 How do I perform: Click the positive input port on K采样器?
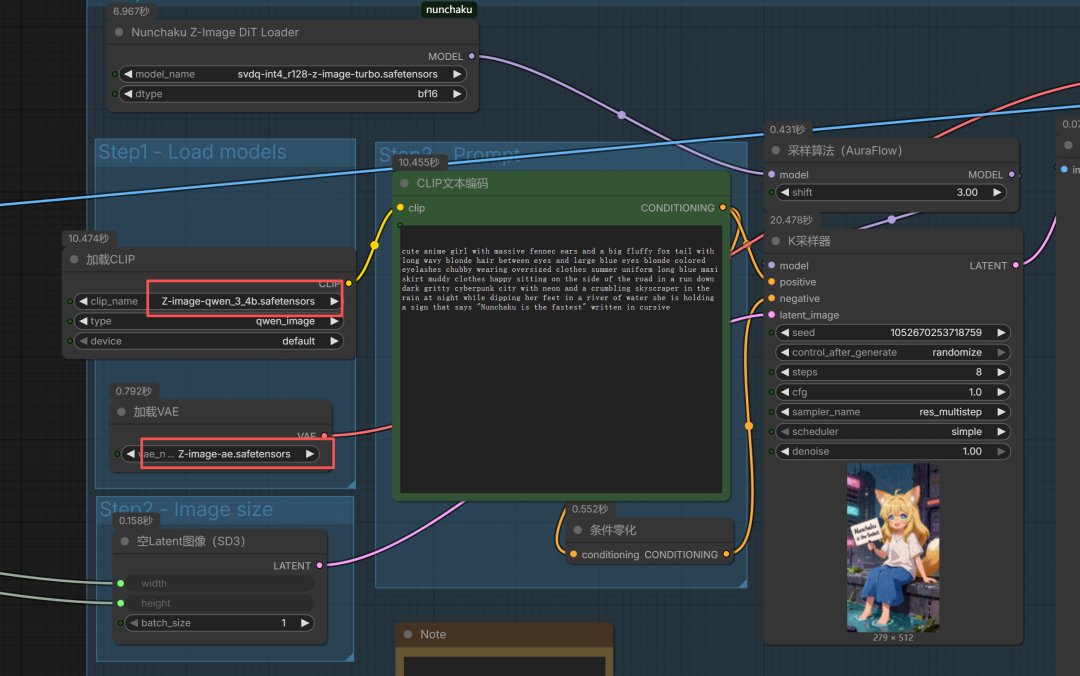(771, 283)
